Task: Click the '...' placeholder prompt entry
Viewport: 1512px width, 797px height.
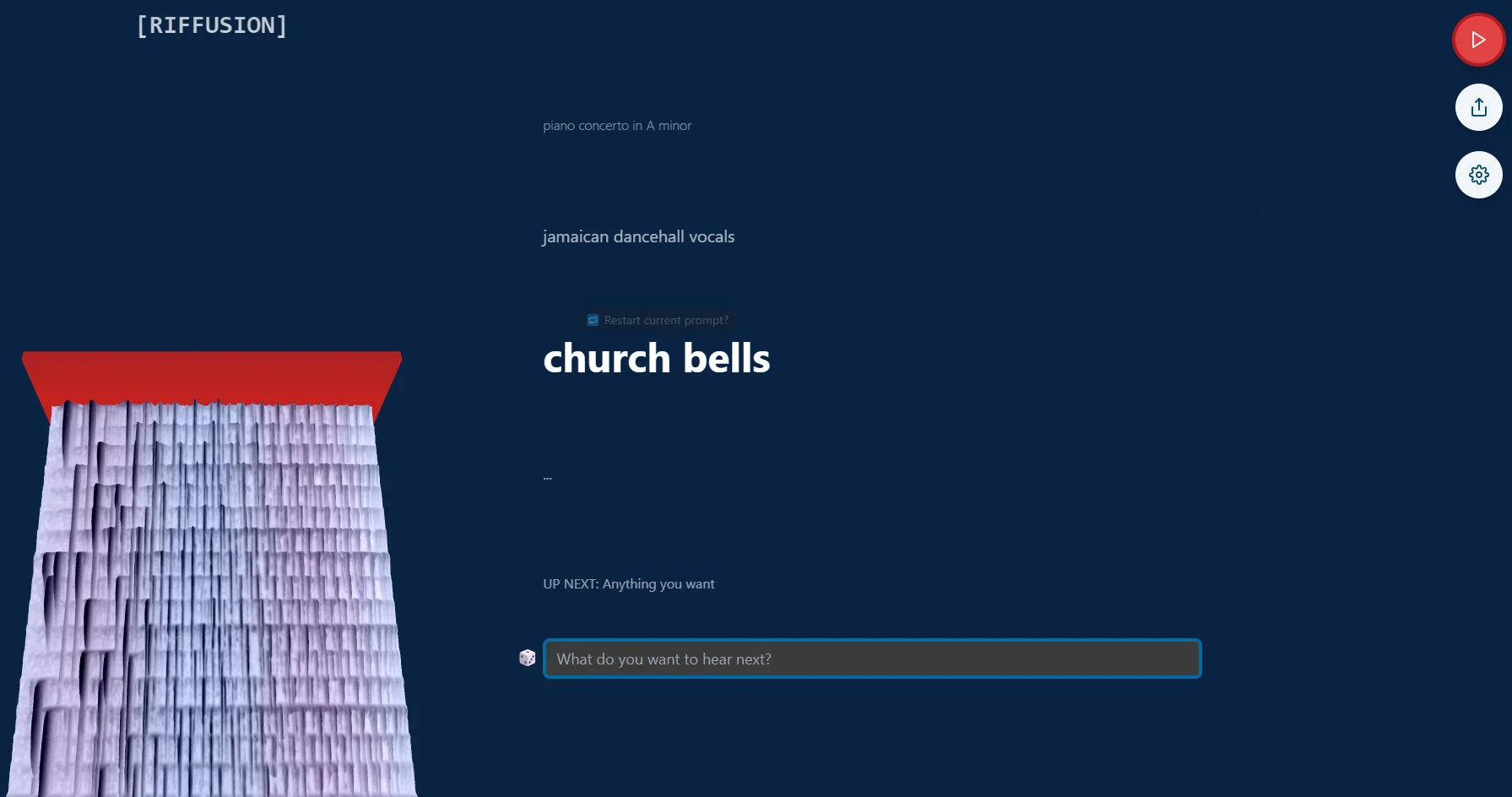Action: point(548,477)
